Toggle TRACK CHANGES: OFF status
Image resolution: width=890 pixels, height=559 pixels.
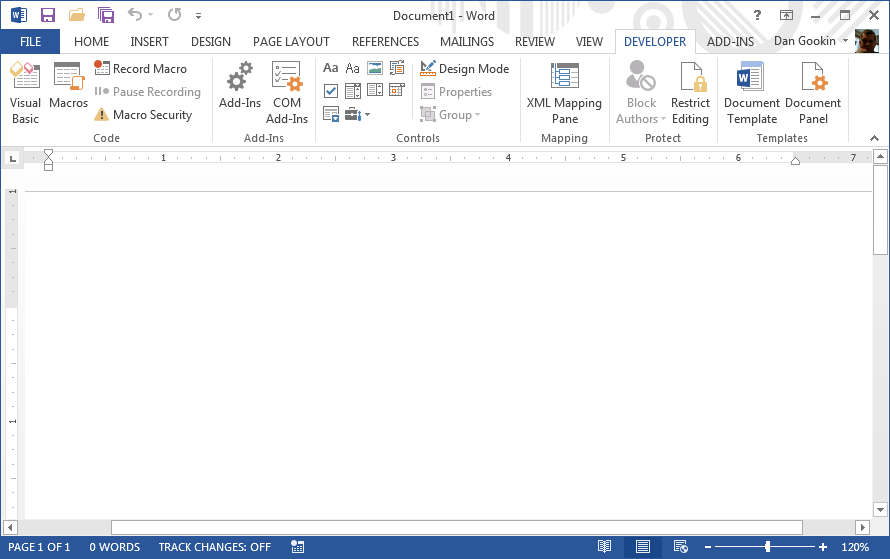pos(215,547)
